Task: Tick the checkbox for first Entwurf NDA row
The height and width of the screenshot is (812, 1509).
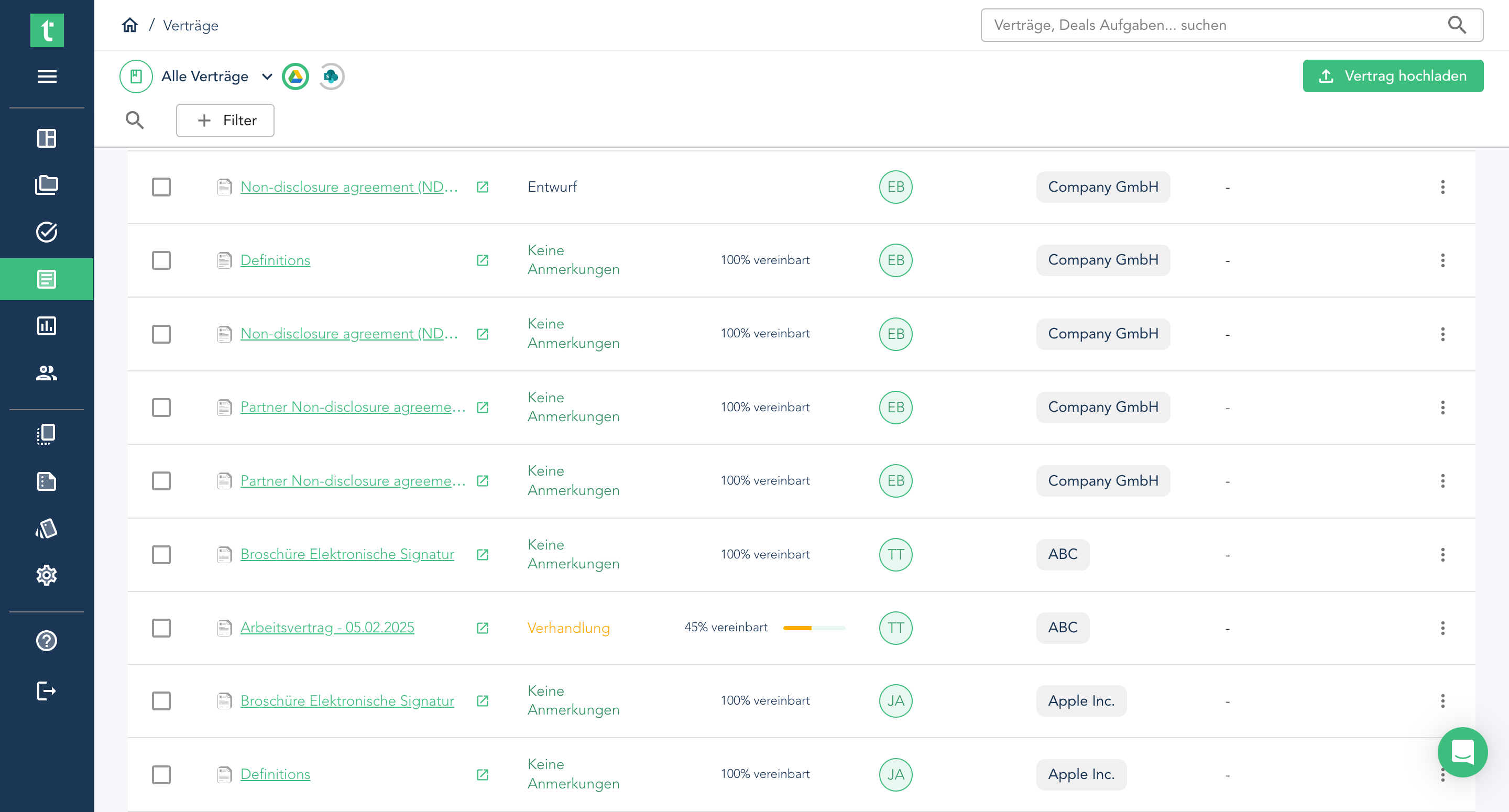Action: tap(161, 187)
